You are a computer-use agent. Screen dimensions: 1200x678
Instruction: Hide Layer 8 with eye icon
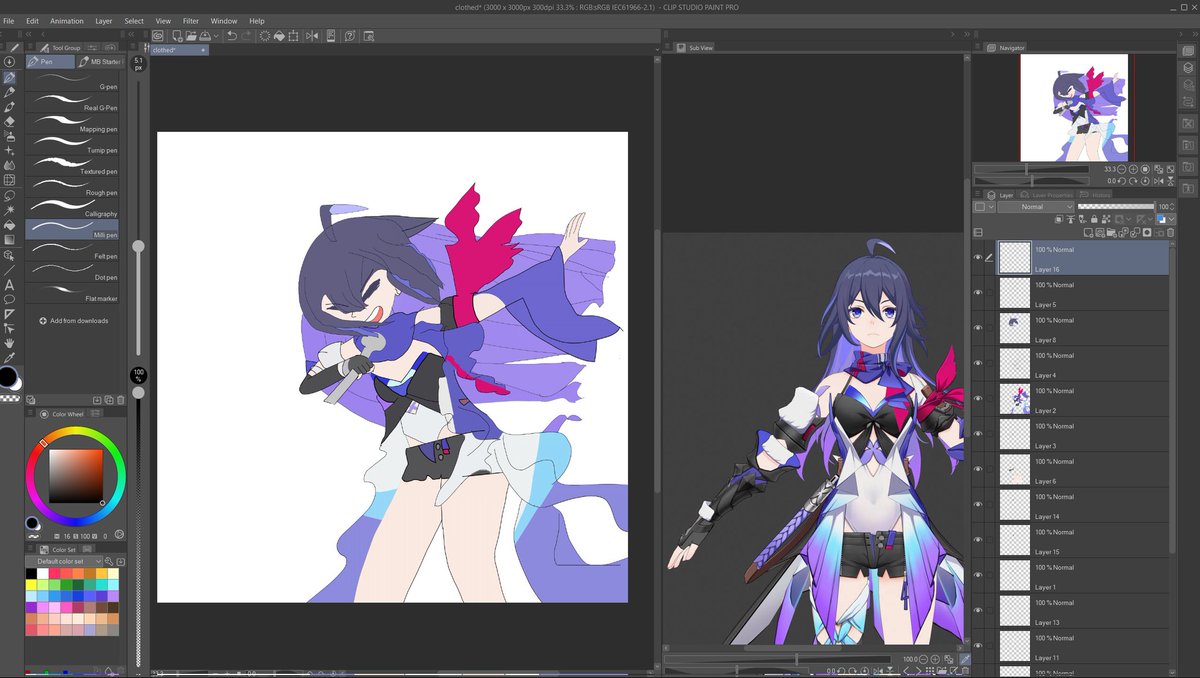(x=978, y=328)
